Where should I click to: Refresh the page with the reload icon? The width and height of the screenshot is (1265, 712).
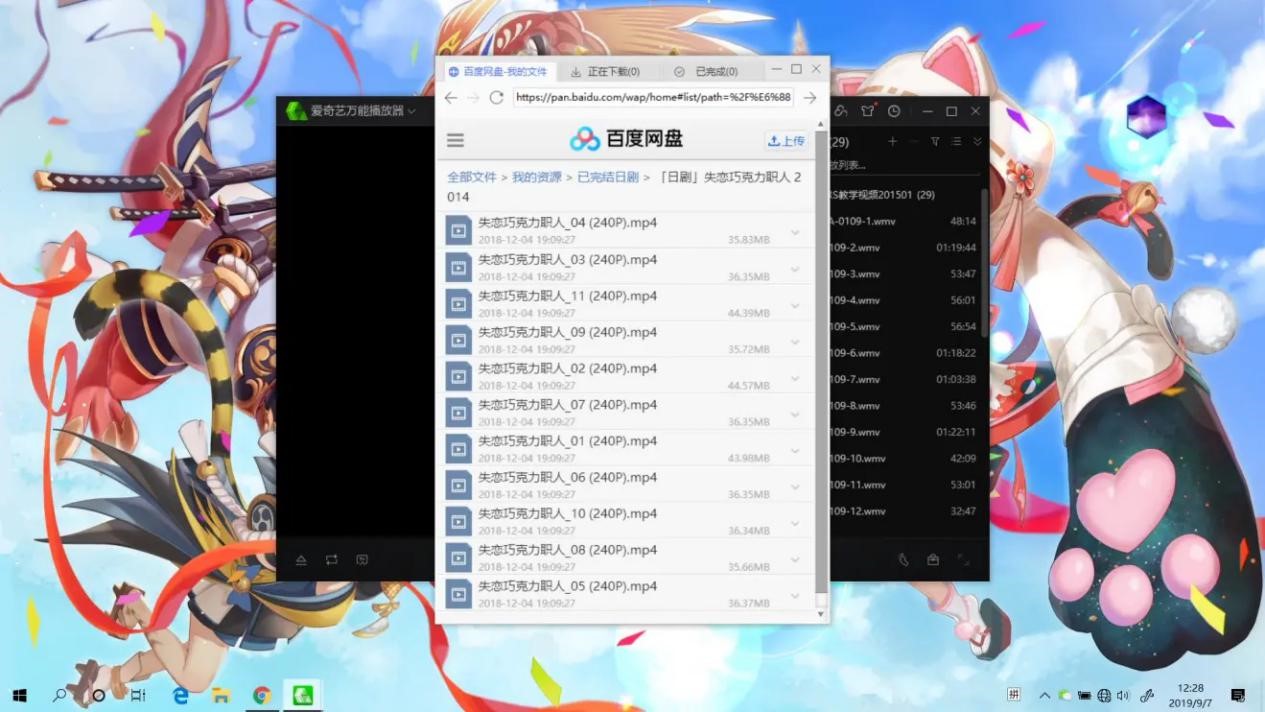pyautogui.click(x=496, y=97)
